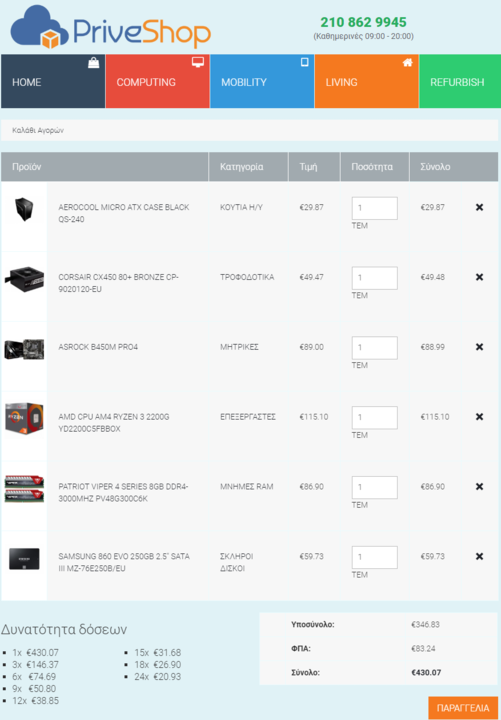Click the ΣΚΛΗΡΟΙ ΔΙΣΚΟΙ category cell
The width and height of the screenshot is (501, 720).
tap(236, 562)
